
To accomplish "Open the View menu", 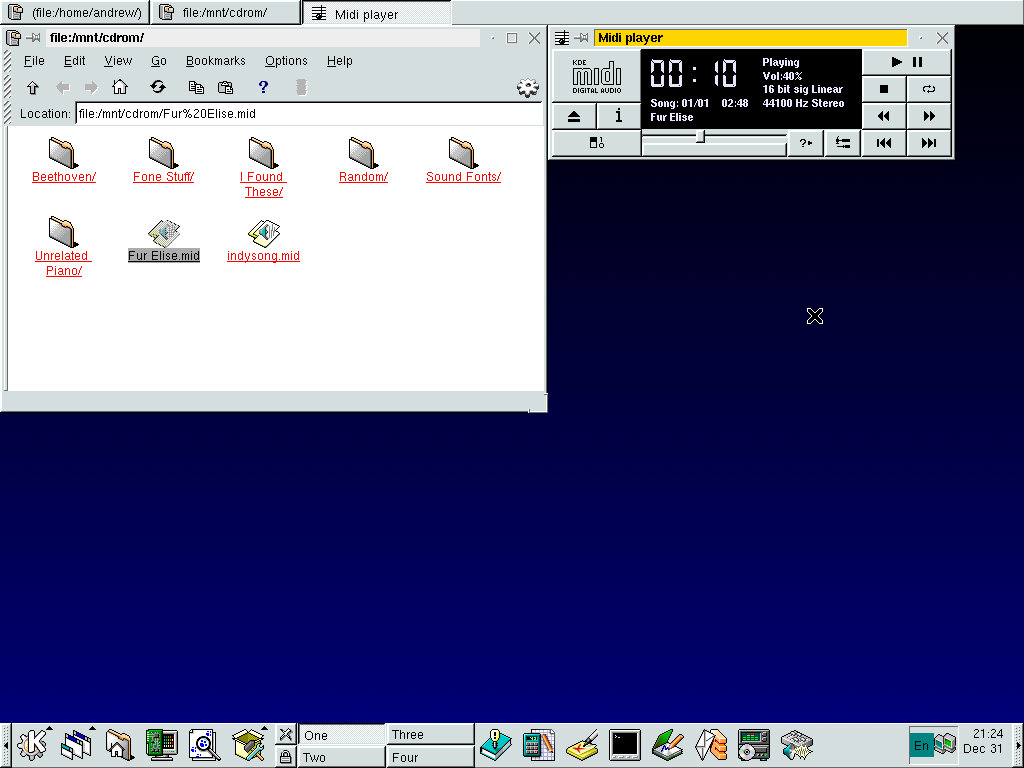I will click(x=118, y=61).
